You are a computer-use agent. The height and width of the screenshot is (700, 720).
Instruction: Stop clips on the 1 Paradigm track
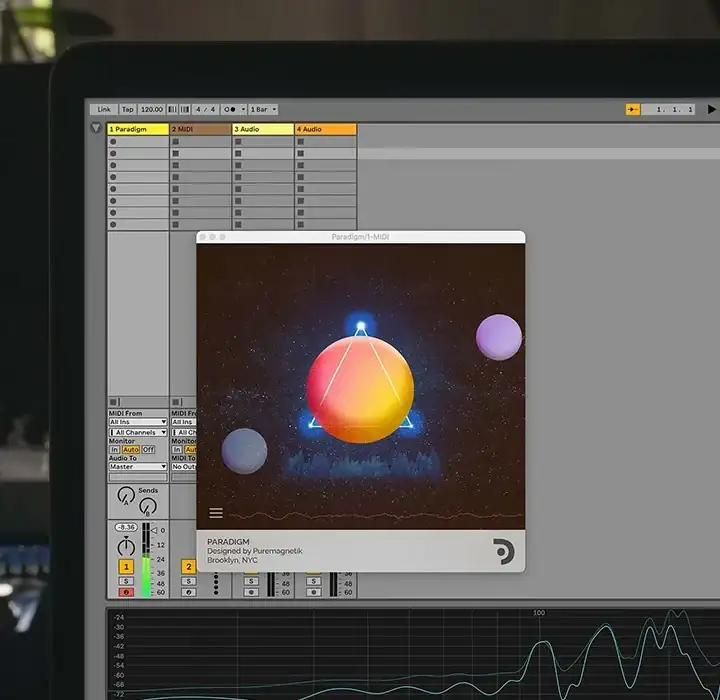click(113, 402)
